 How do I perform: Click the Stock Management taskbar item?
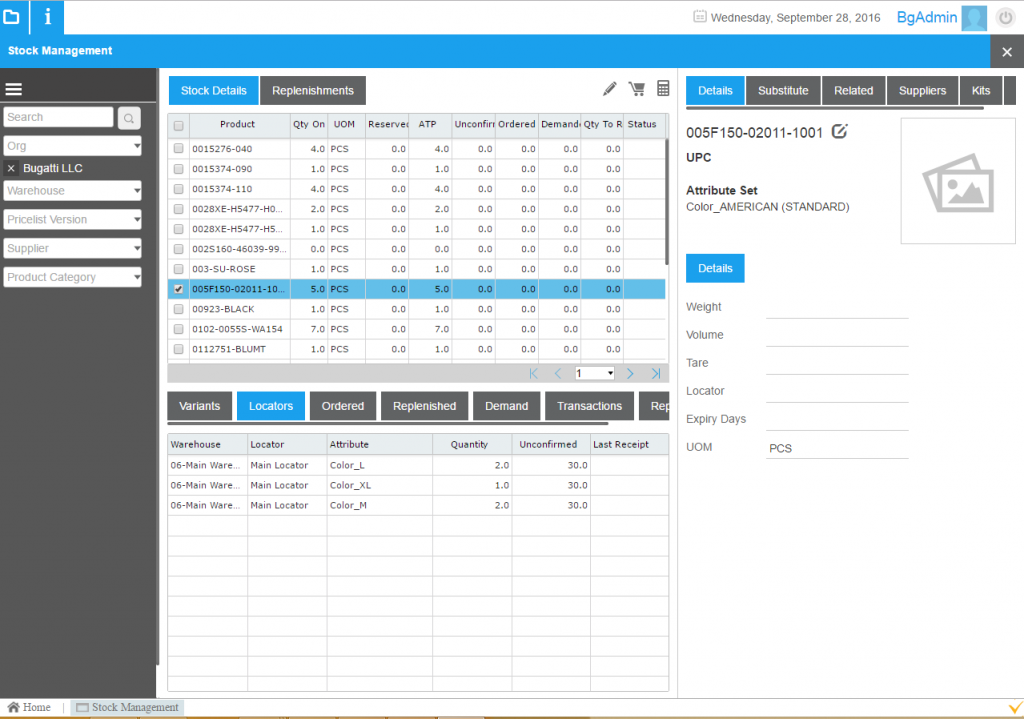coord(127,707)
